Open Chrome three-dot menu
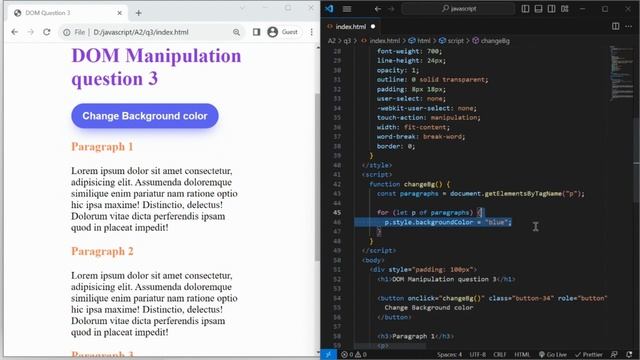This screenshot has width=640, height=360. tap(312, 32)
